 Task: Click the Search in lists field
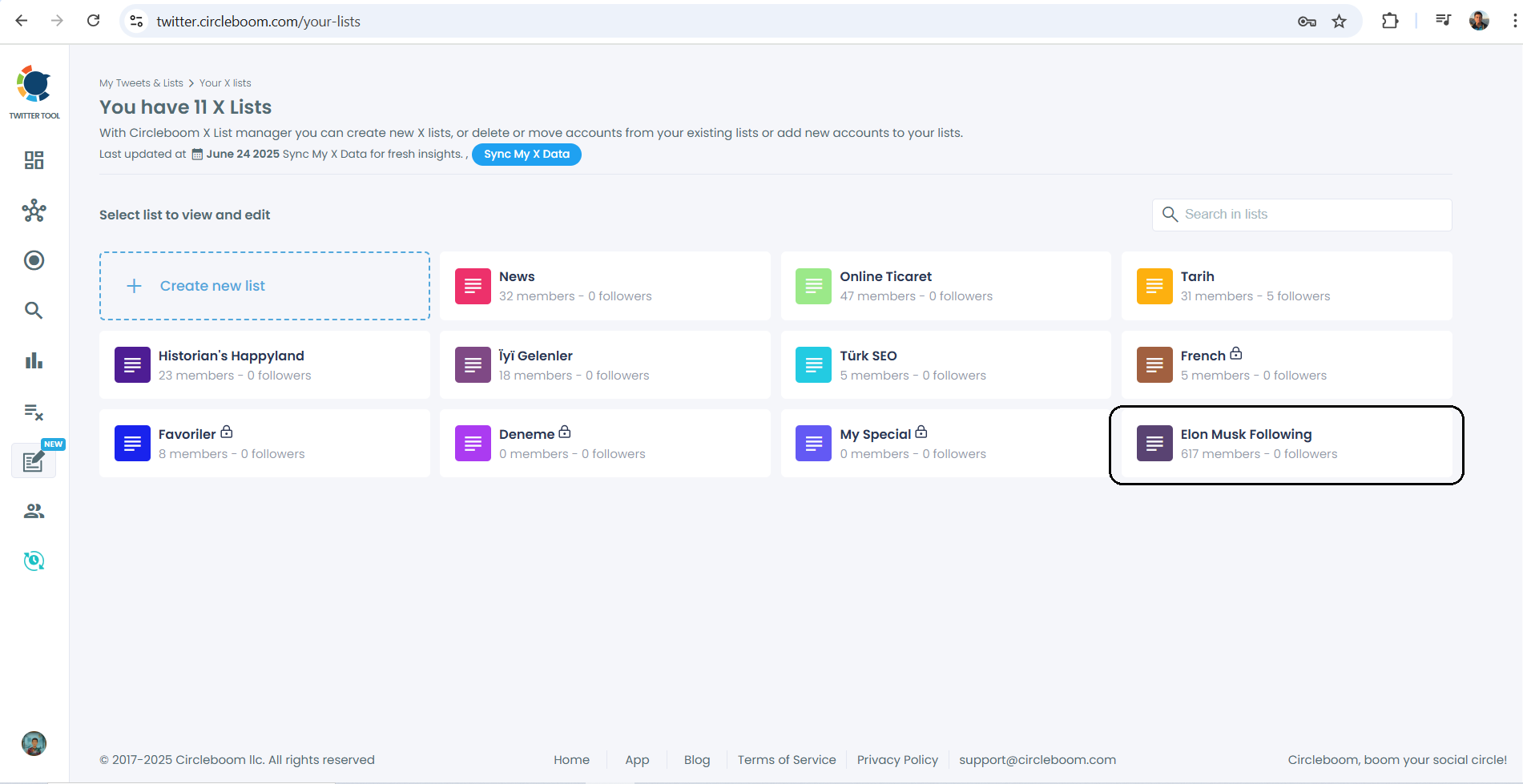coord(1300,214)
